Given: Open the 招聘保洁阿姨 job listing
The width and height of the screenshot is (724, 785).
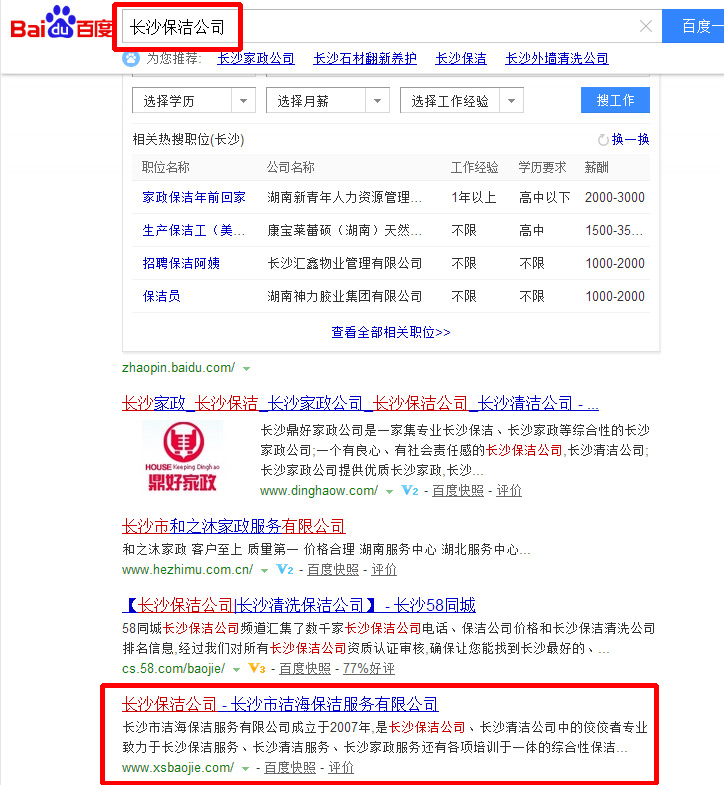Looking at the screenshot, I should coord(181,263).
